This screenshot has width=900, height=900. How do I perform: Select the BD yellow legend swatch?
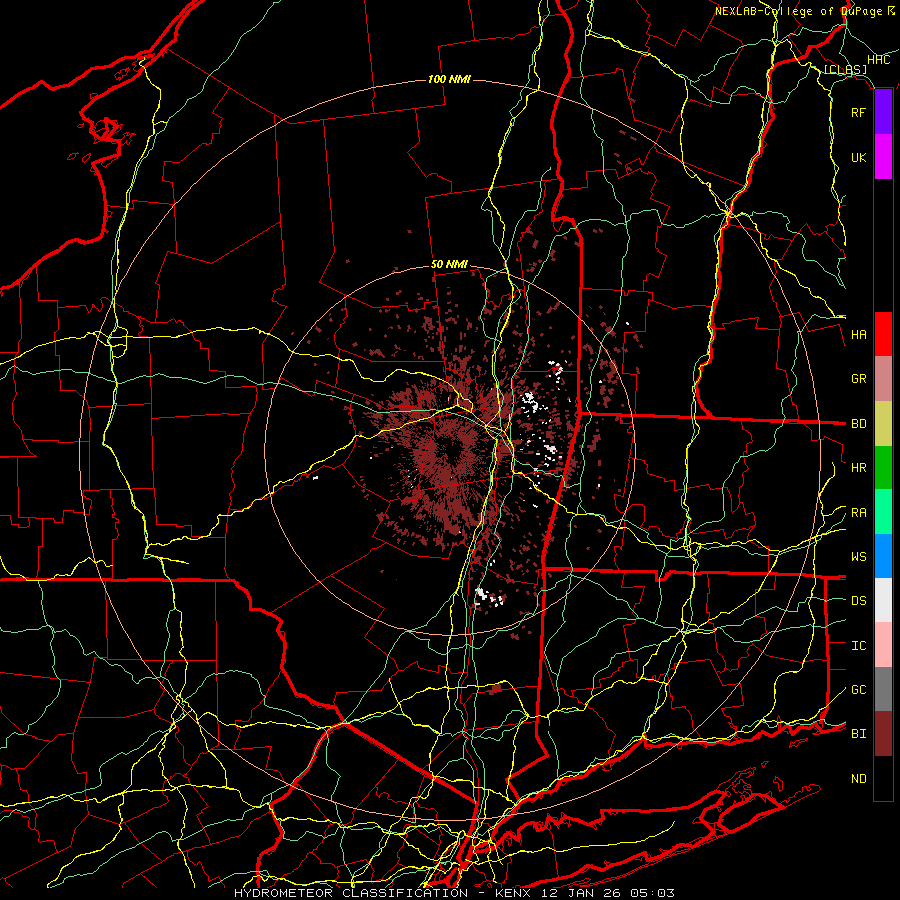[x=883, y=423]
